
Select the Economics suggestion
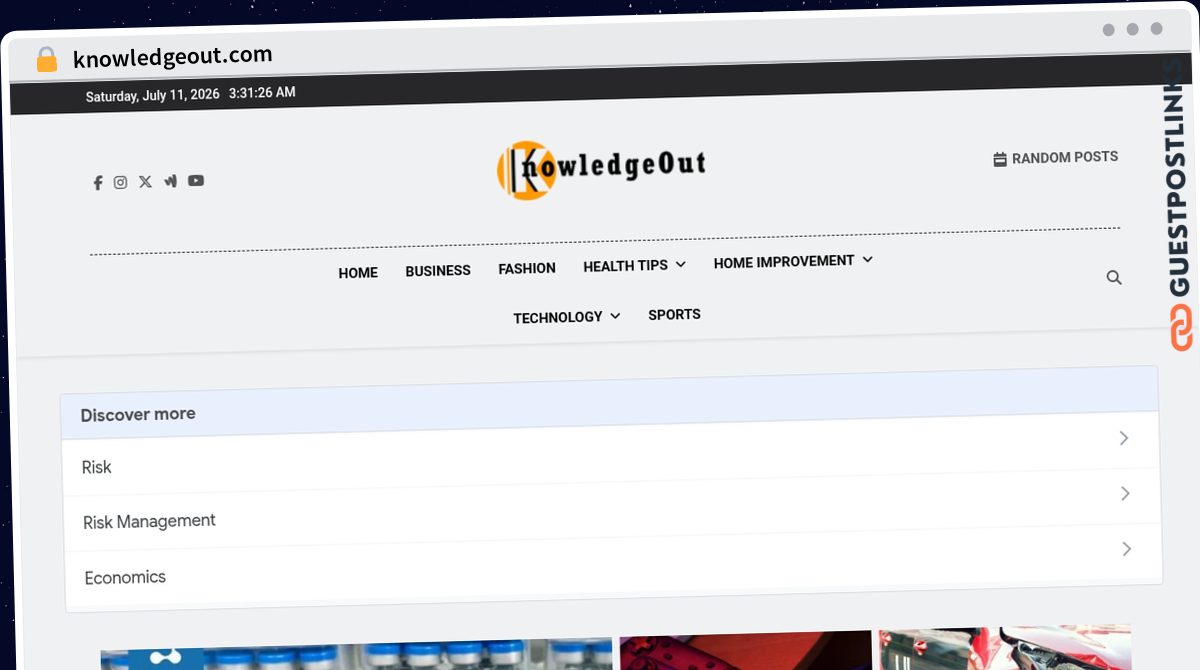(x=613, y=564)
